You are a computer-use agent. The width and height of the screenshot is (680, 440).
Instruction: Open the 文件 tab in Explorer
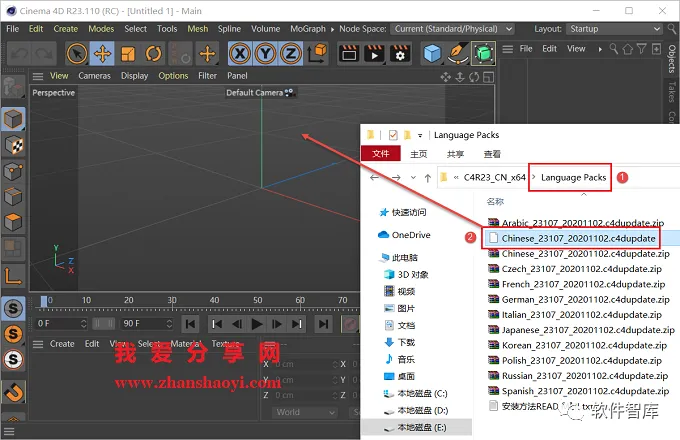(x=380, y=153)
